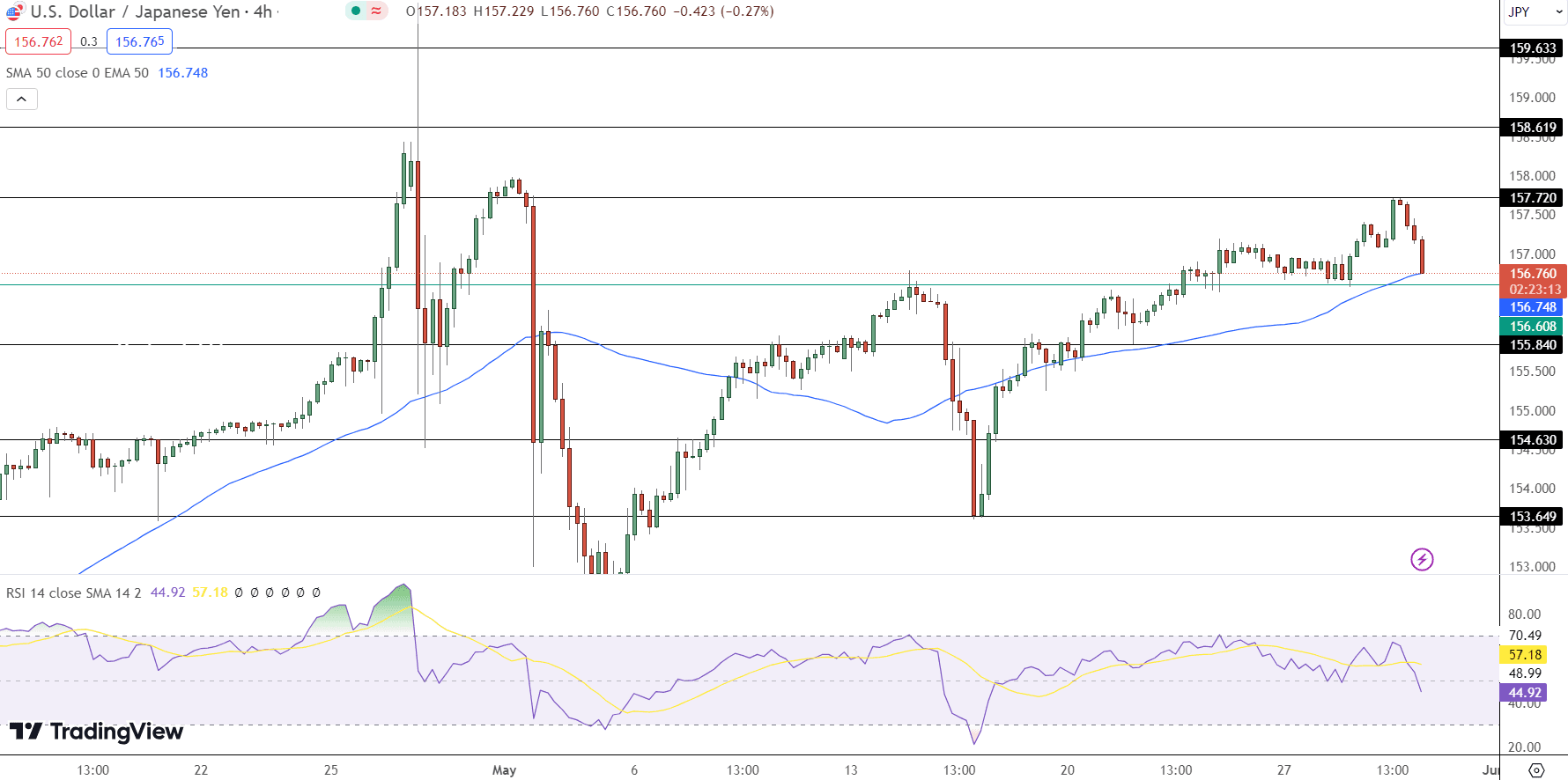Image resolution: width=1568 pixels, height=780 pixels.
Task: Open chart settings gear icon
Action: [x=1535, y=770]
